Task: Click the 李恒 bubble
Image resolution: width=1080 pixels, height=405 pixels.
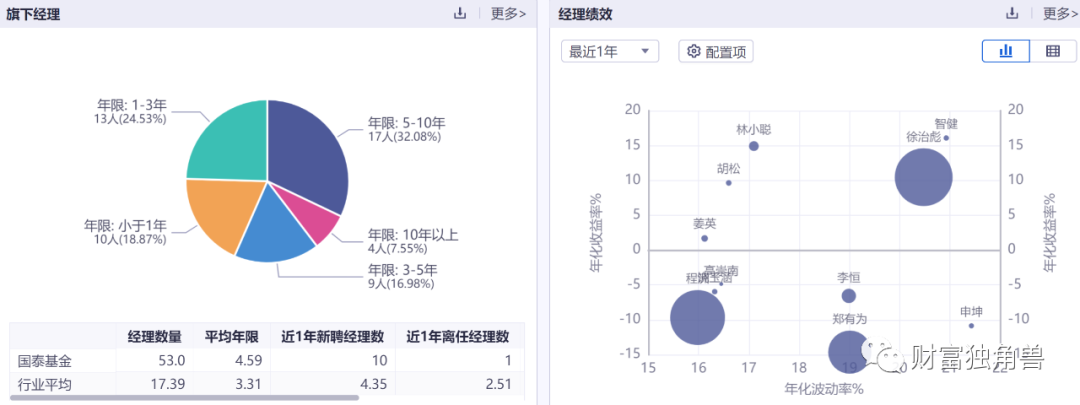Action: point(849,295)
